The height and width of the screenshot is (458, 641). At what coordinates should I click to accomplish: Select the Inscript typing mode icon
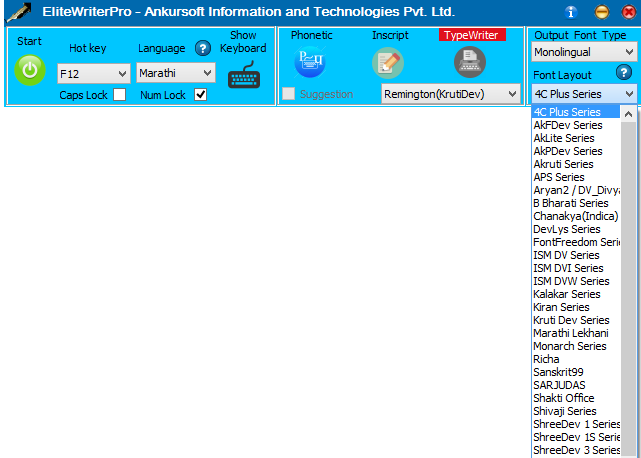[388, 63]
